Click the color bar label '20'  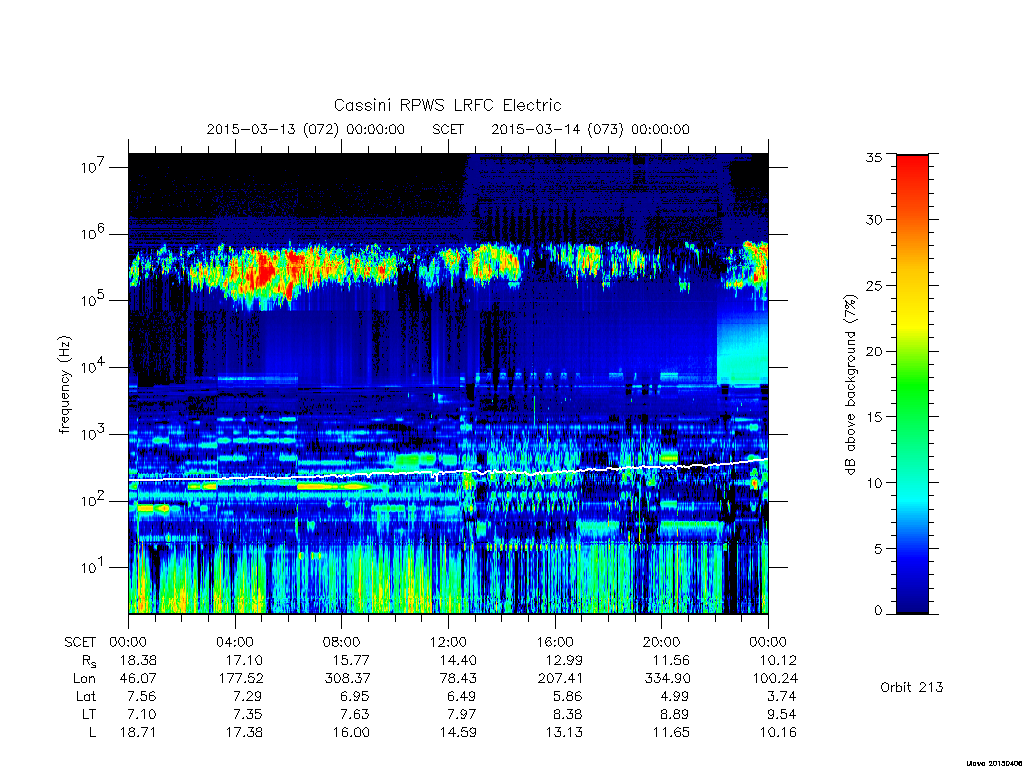coord(874,351)
